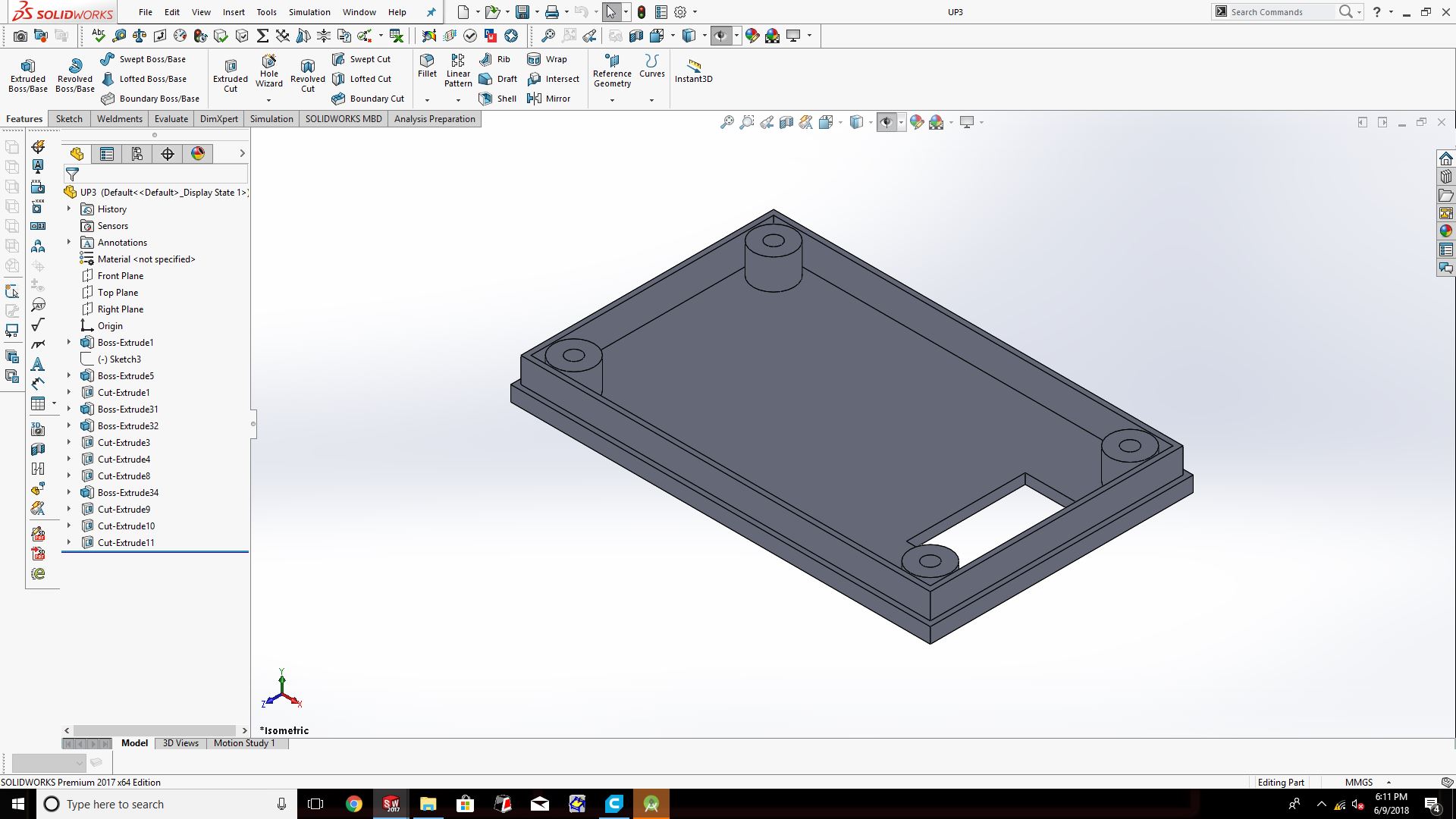Select the Revolved Cut tool
The image size is (1456, 819).
click(x=307, y=74)
